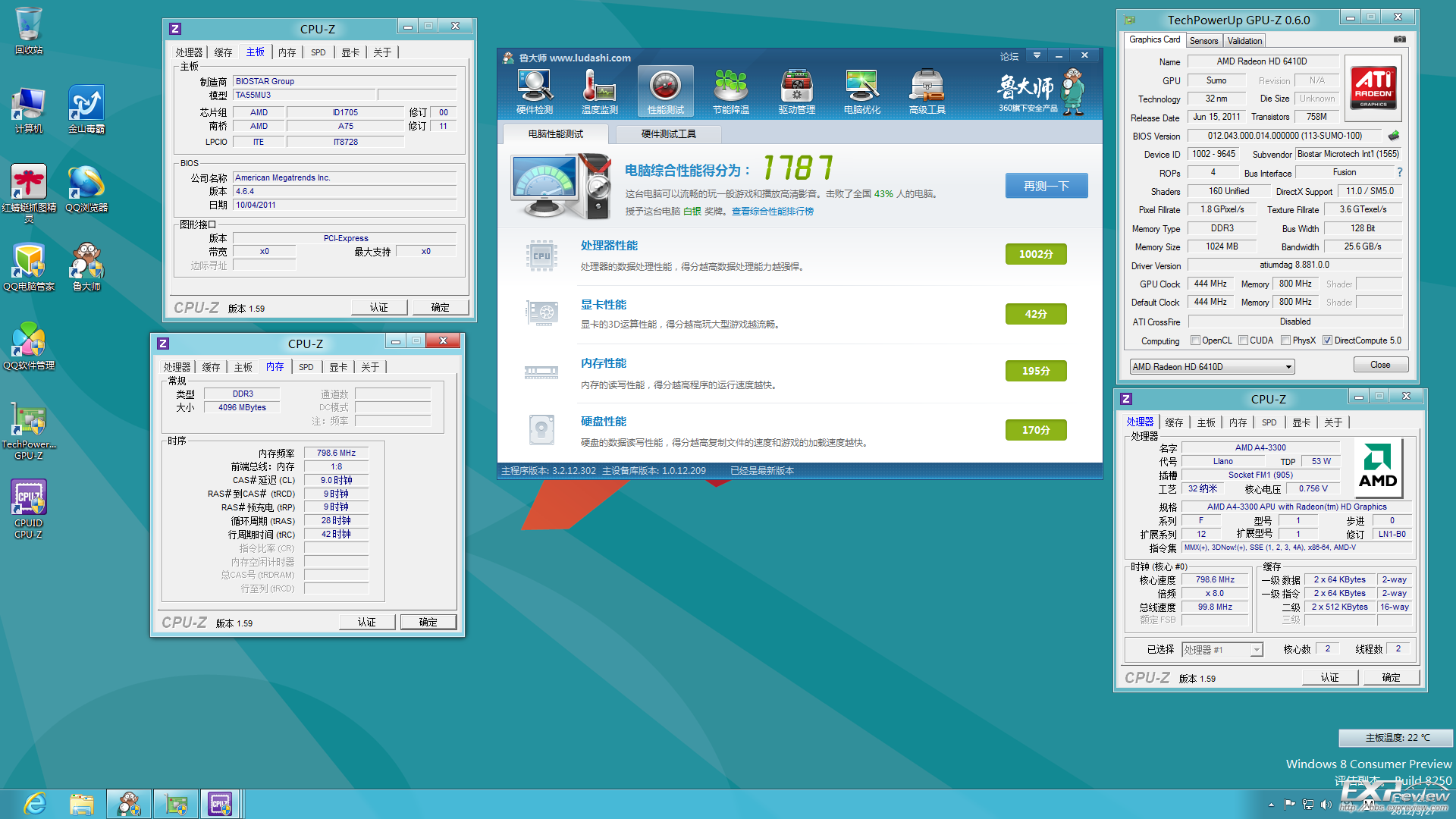Open the 查看综合性能排行榜 ranking link
This screenshot has width=1456, height=819.
point(773,212)
